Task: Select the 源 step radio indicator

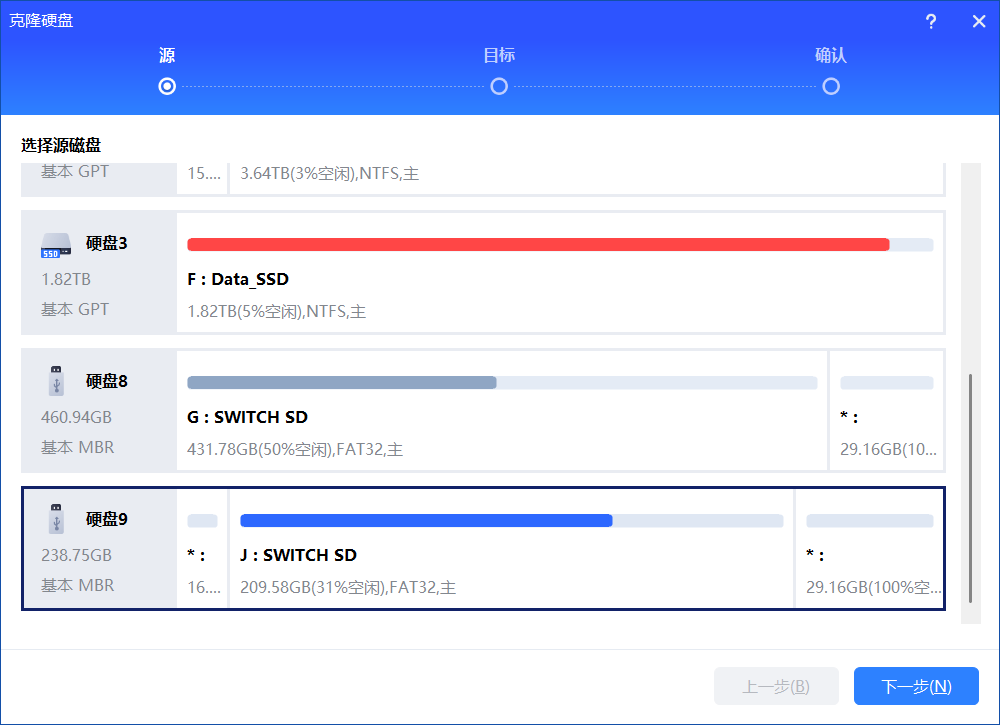Action: click(167, 87)
